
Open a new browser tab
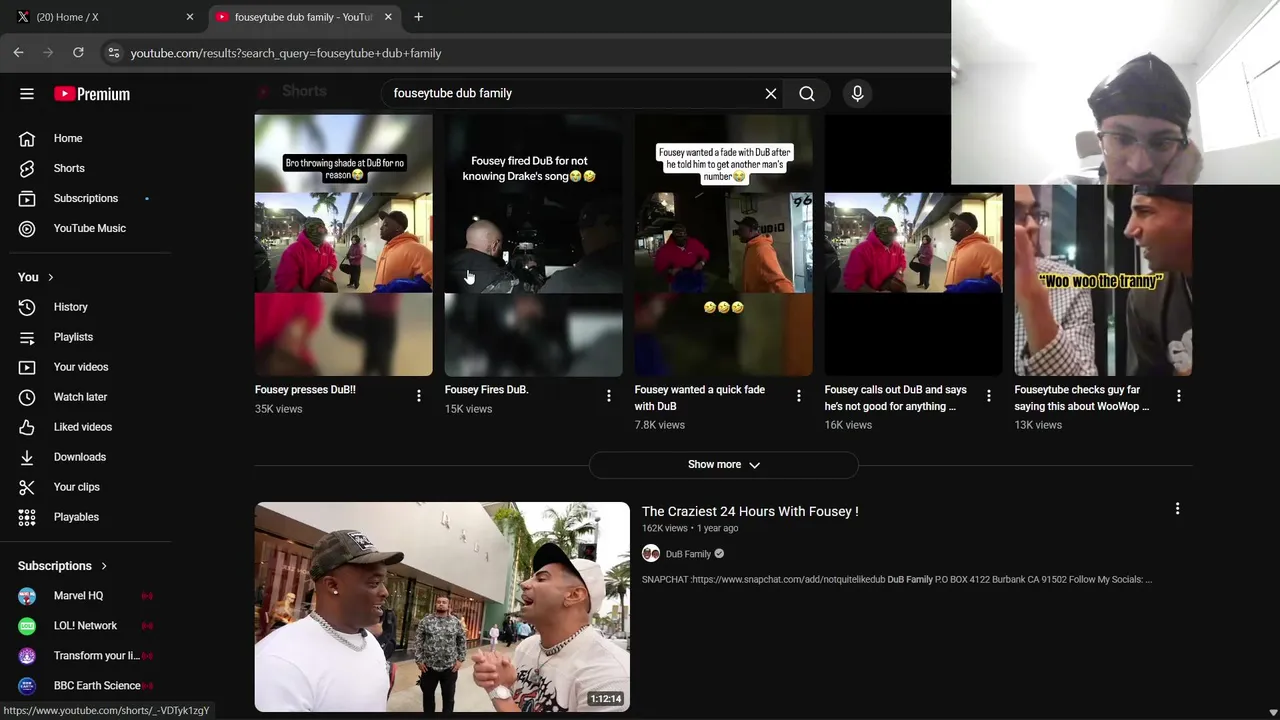418,17
